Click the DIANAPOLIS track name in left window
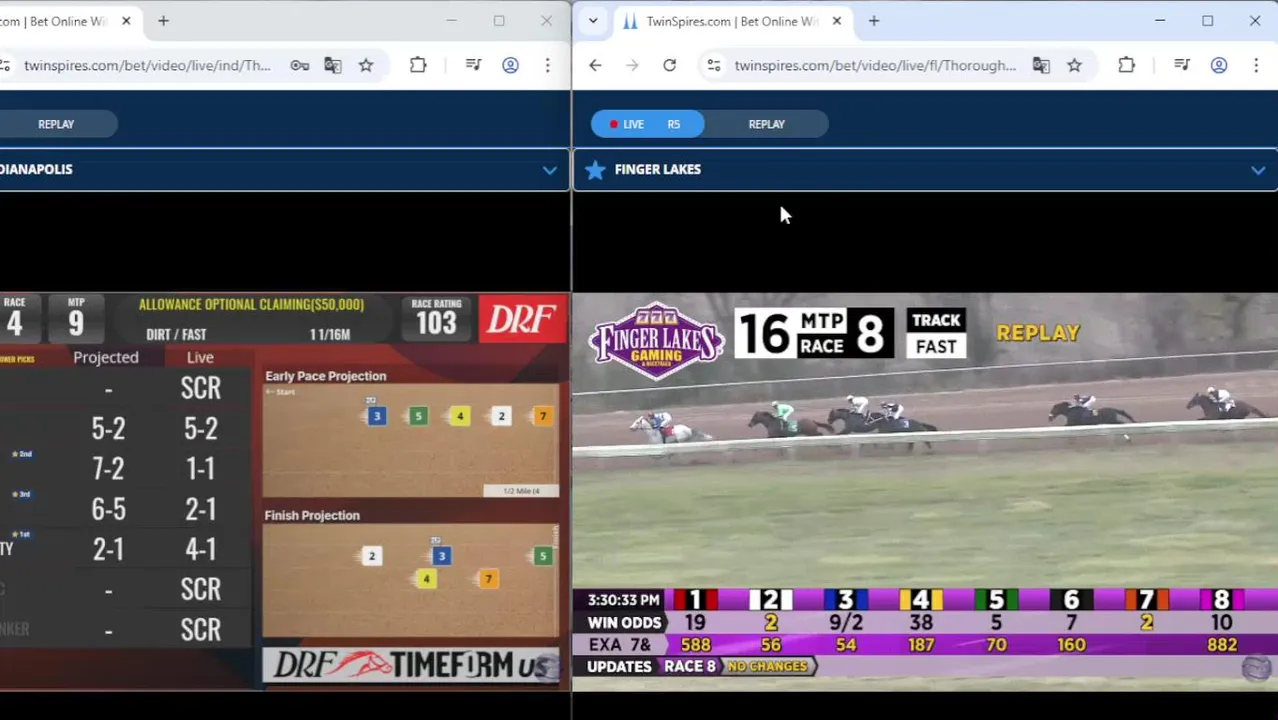This screenshot has width=1278, height=720. pos(36,170)
